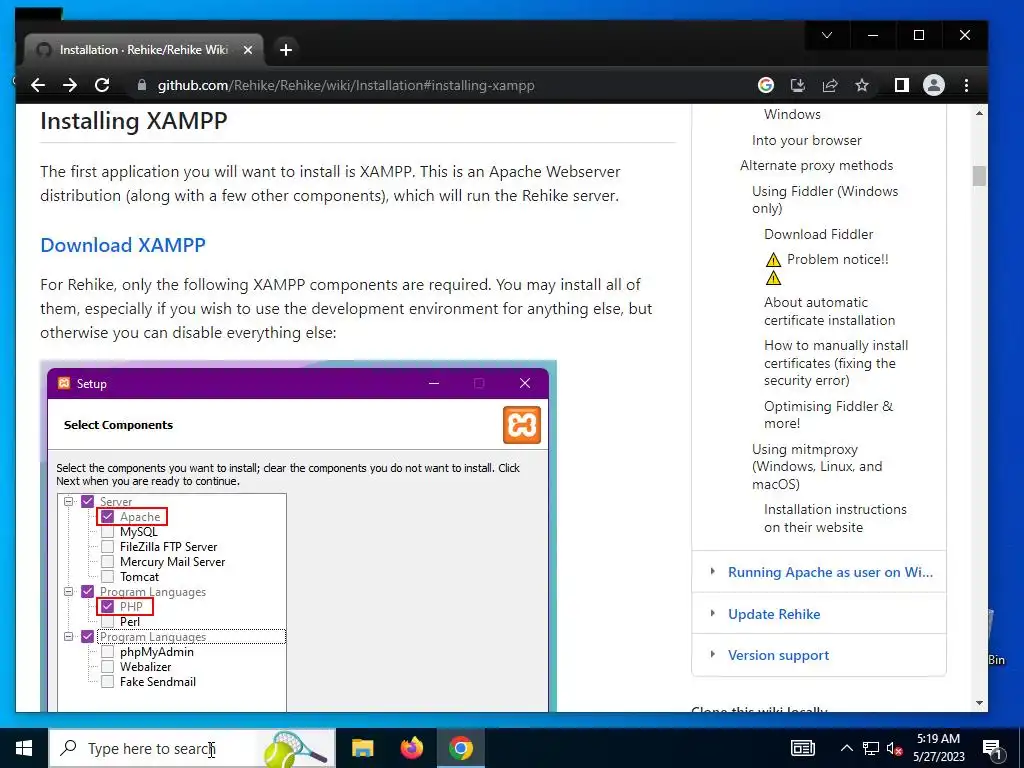Click the Tomcat checkbox
Screen dimensions: 1024x768
click(107, 577)
